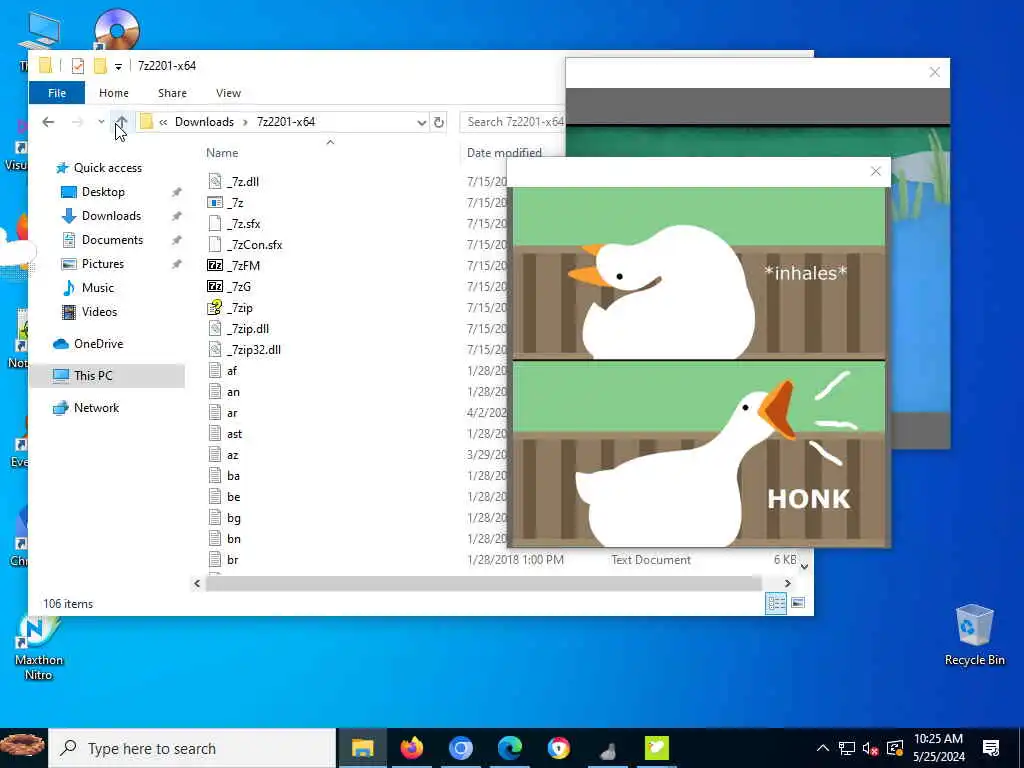Open the recent locations dropdown chevron

pyautogui.click(x=101, y=122)
